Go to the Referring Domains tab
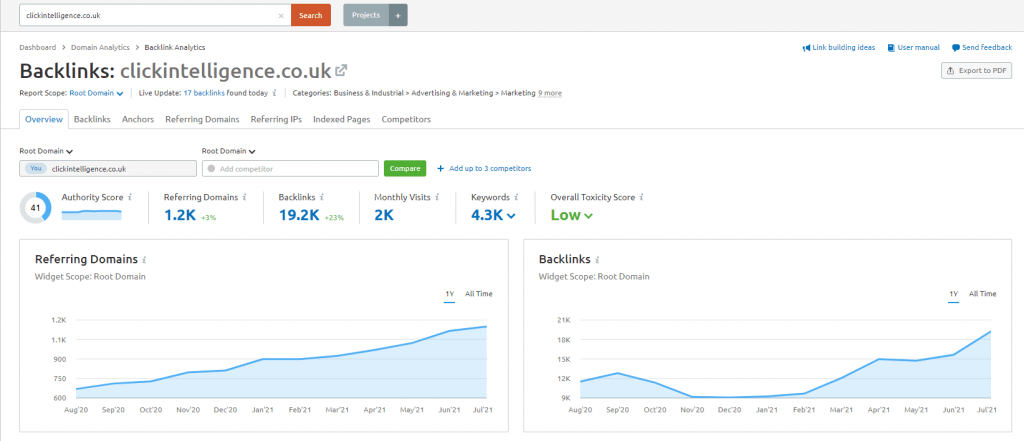This screenshot has width=1024, height=441. pyautogui.click(x=202, y=120)
